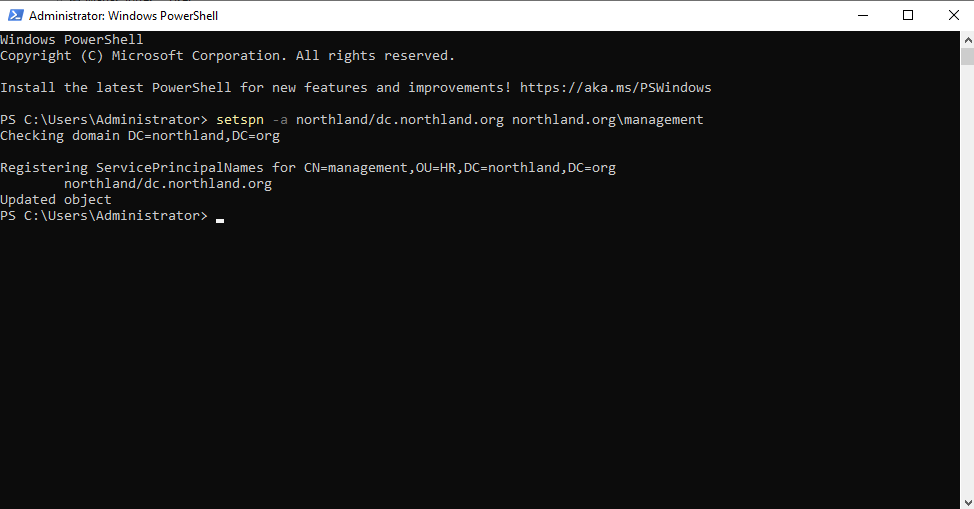The image size is (974, 509).
Task: Click the Microsoft Corporation copyright line
Action: (x=227, y=56)
